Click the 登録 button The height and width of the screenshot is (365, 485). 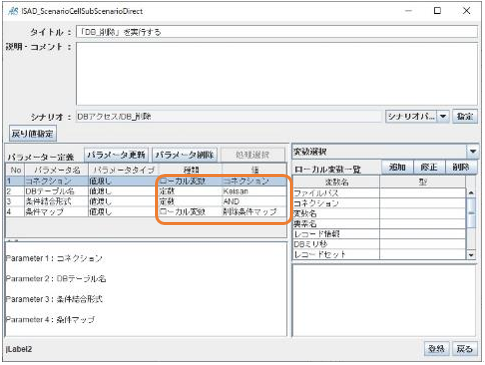click(x=437, y=349)
